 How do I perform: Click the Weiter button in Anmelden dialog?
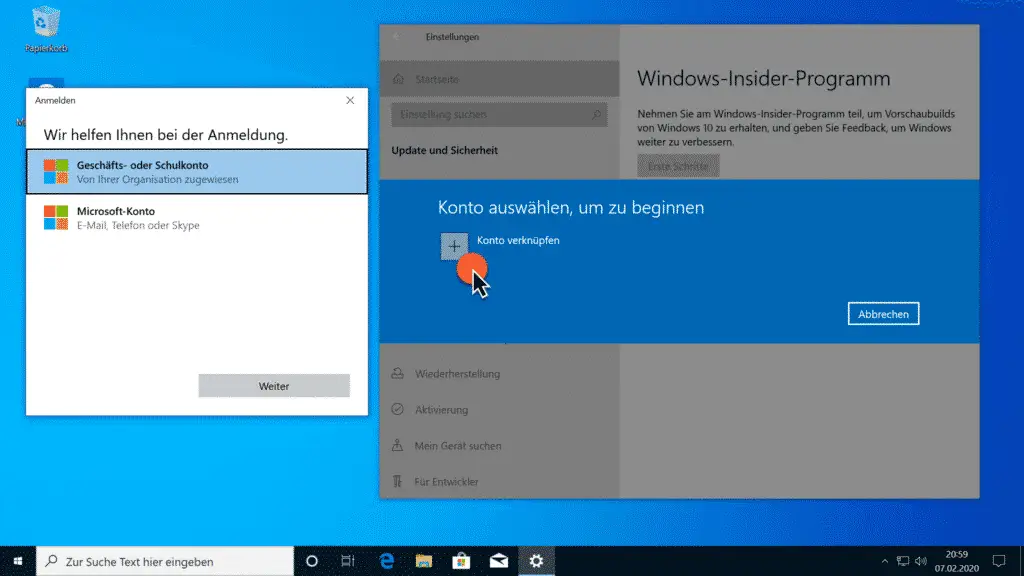(274, 386)
